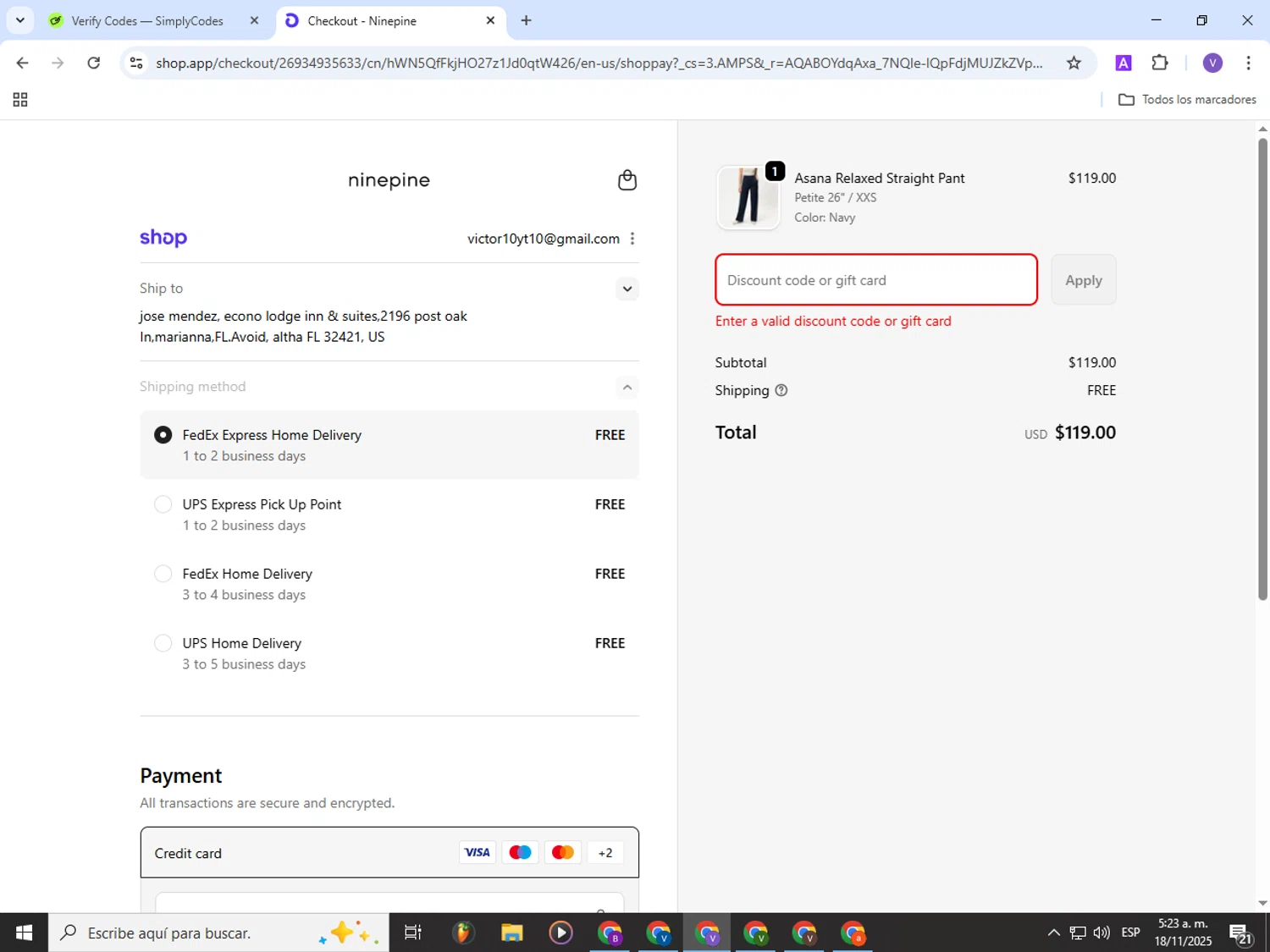1270x952 pixels.
Task: Click the ninepine store logo
Action: point(389,180)
